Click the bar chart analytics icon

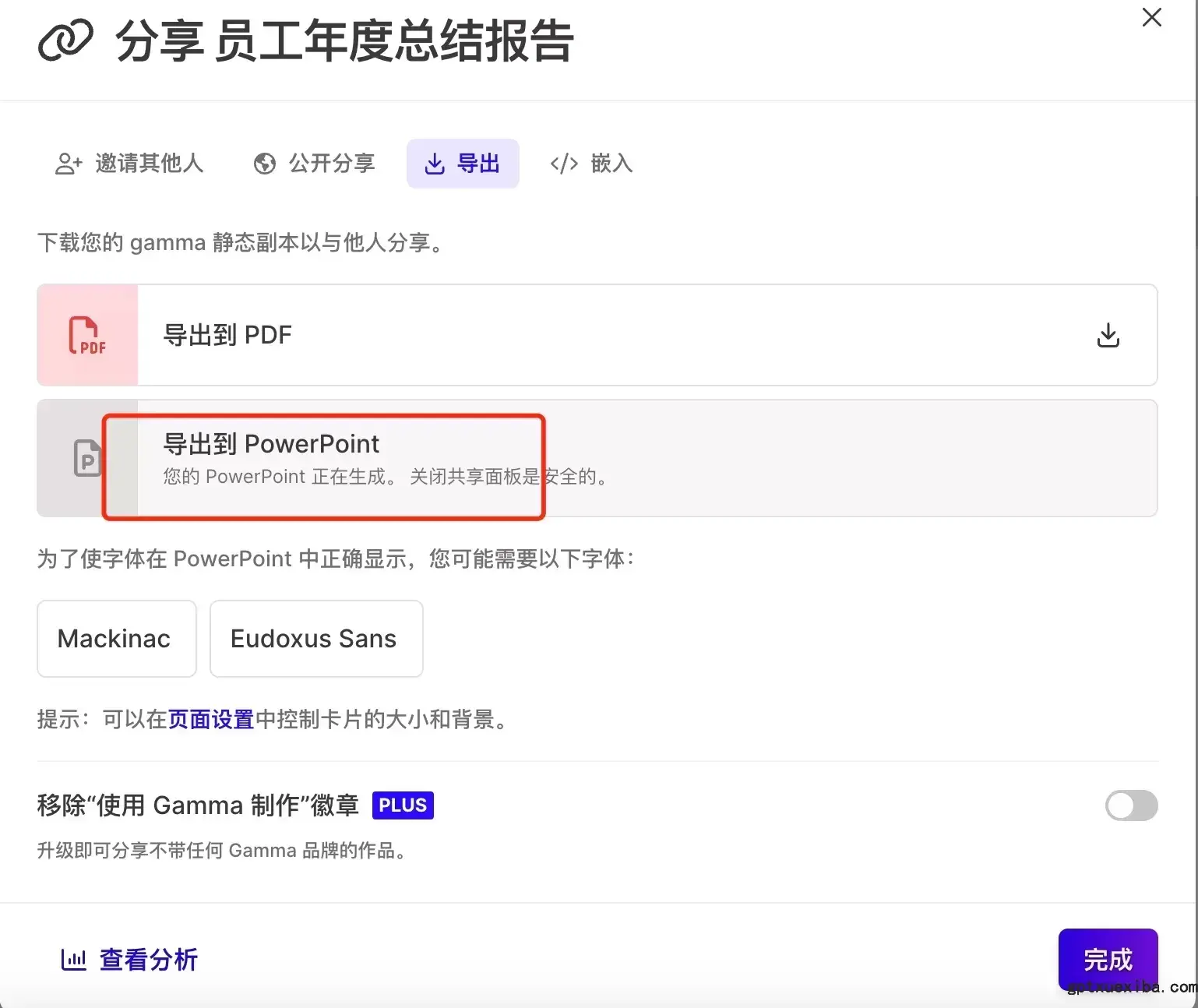(x=73, y=960)
